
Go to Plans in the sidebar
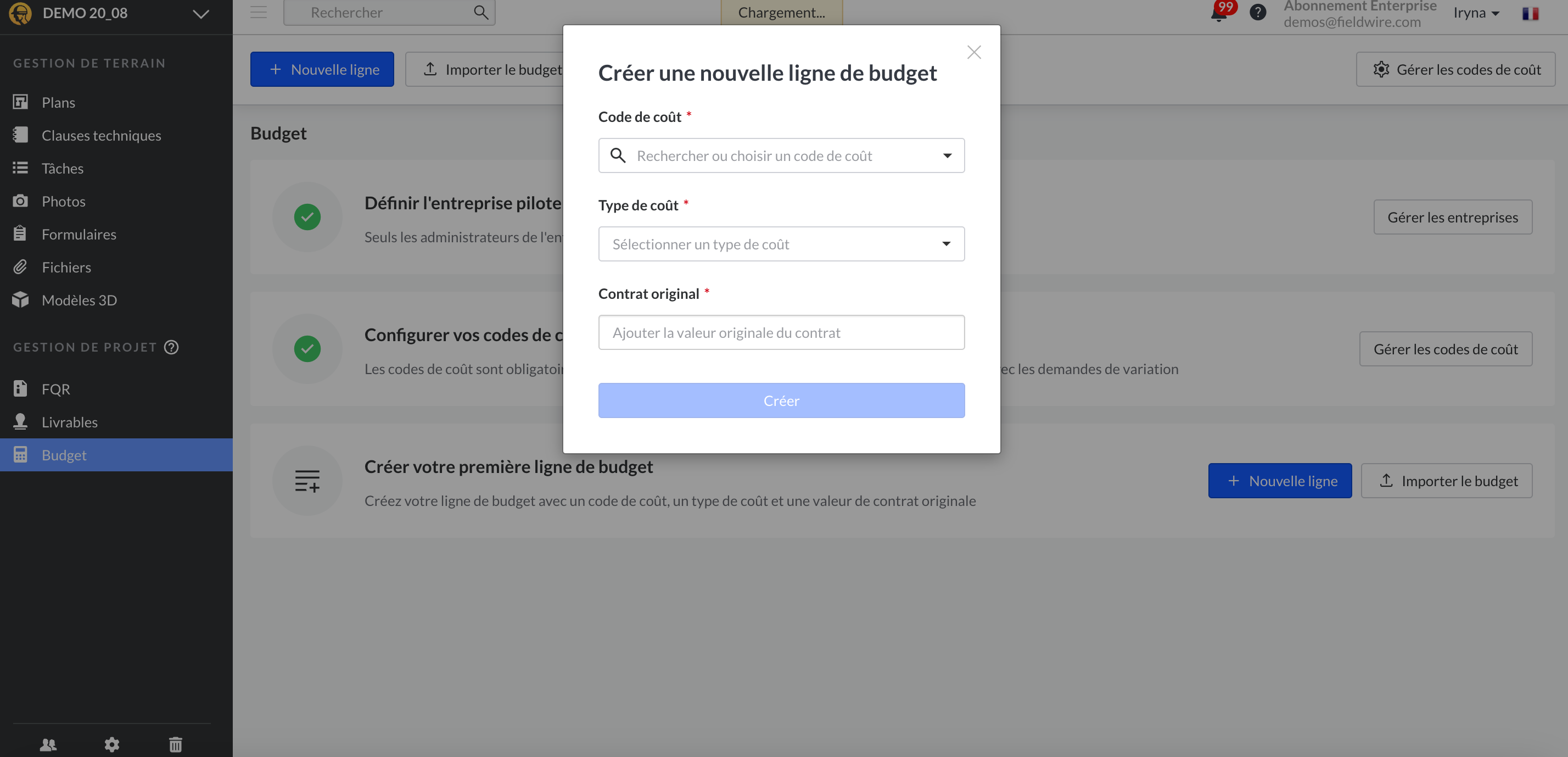click(x=58, y=102)
